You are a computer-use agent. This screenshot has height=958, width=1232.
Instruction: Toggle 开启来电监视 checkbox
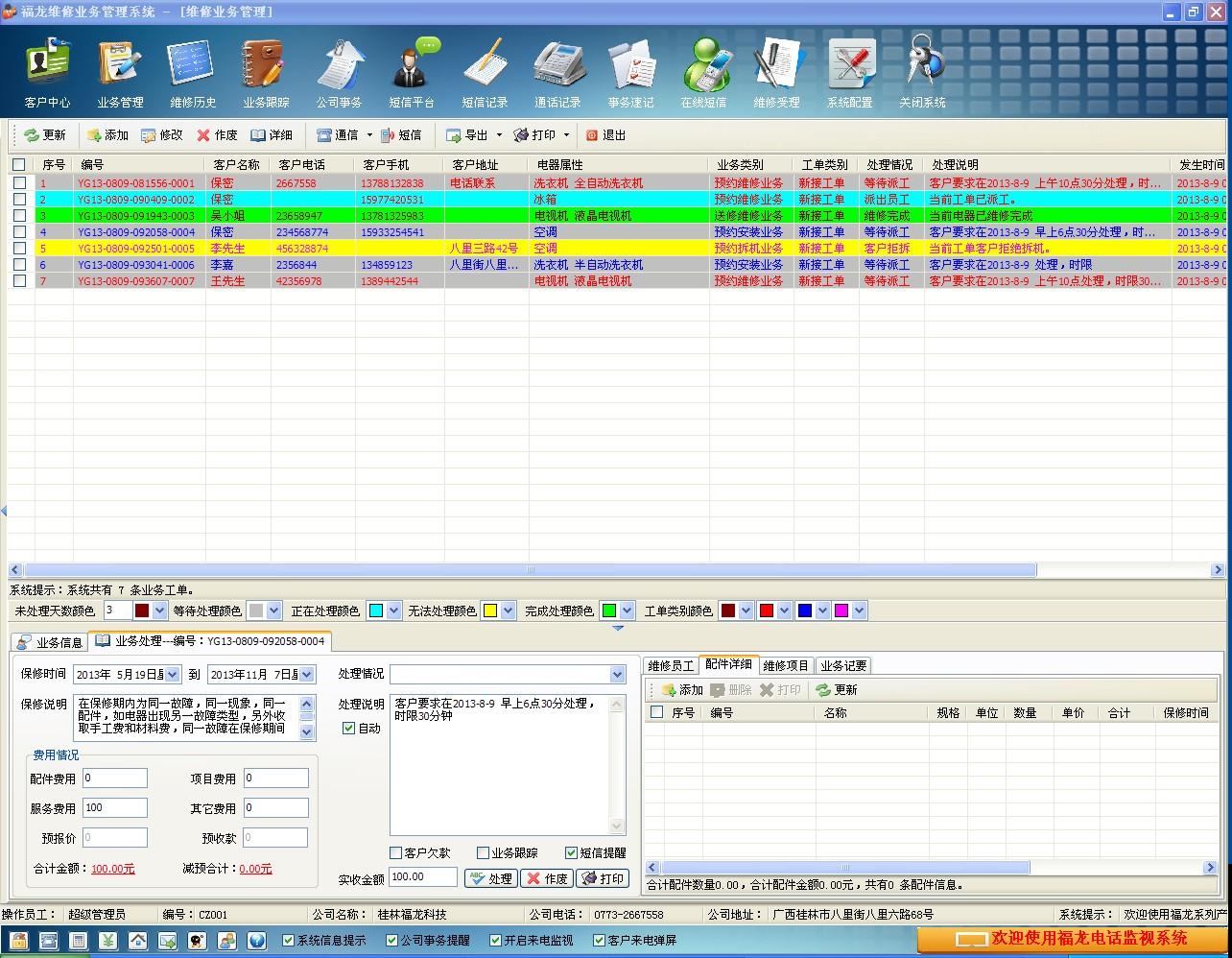pyautogui.click(x=495, y=941)
